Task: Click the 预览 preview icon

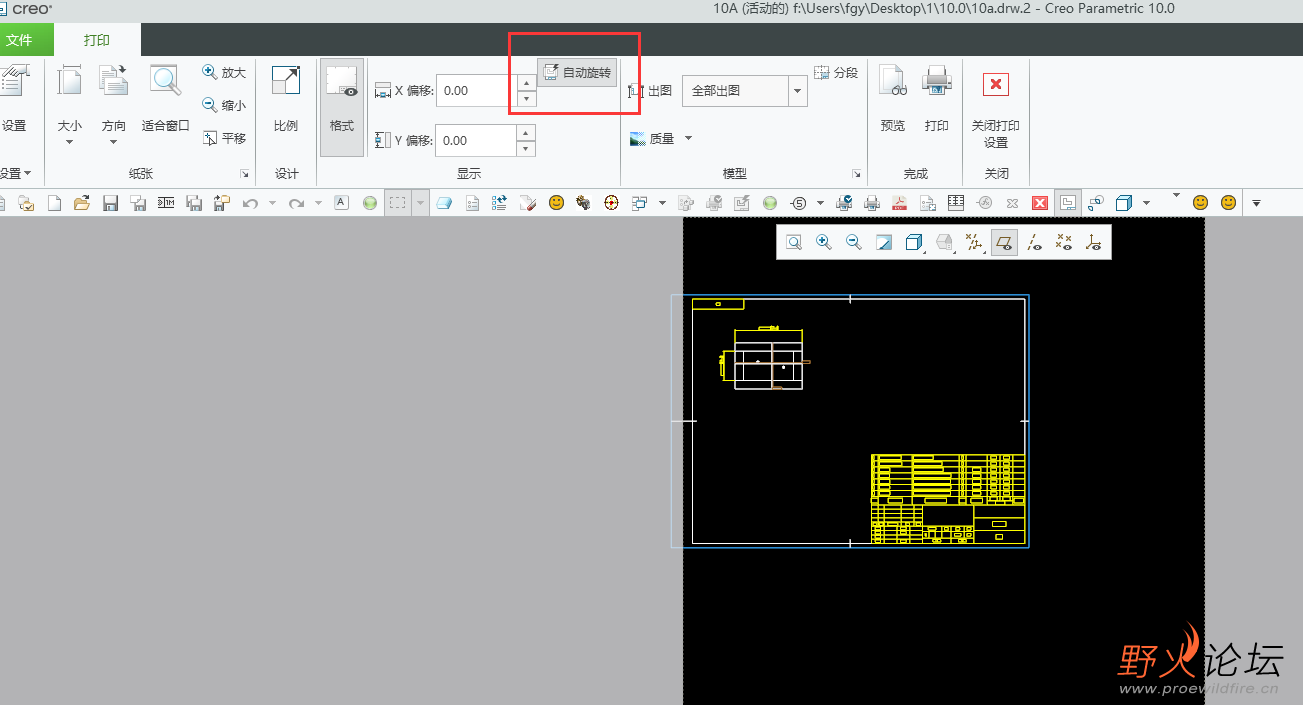Action: click(x=893, y=98)
